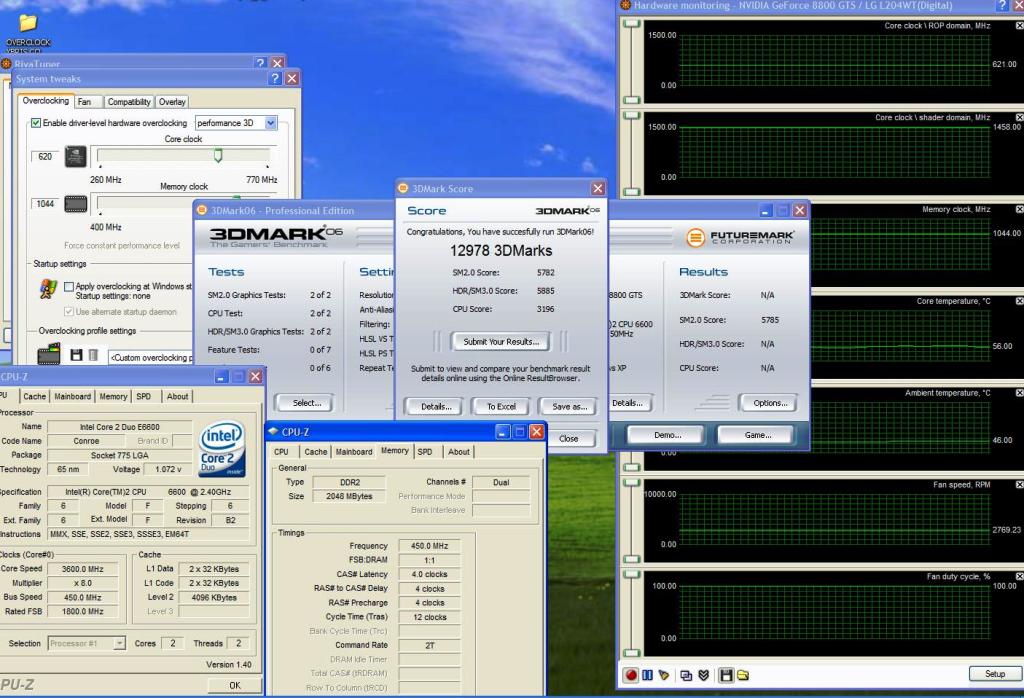Image resolution: width=1024 pixels, height=698 pixels.
Task: Click the memory chip icon beside Memory clock
Action: pyautogui.click(x=76, y=204)
